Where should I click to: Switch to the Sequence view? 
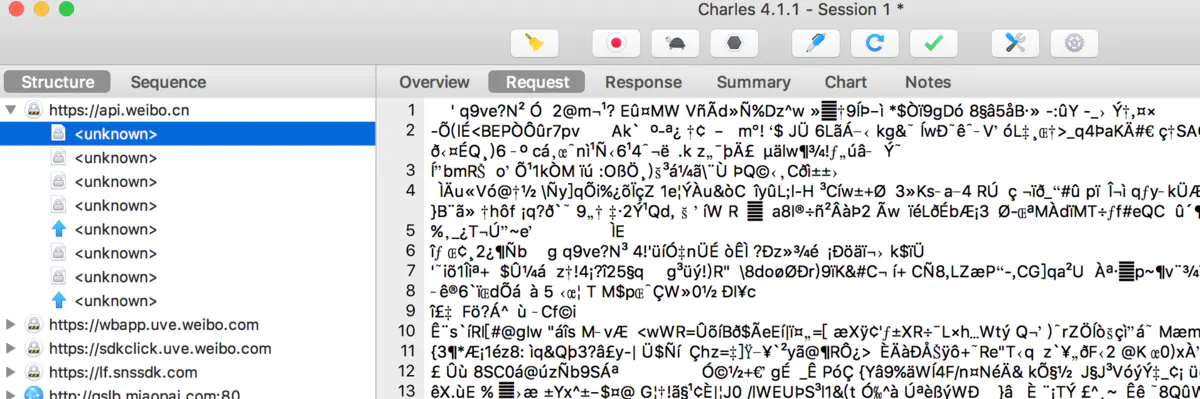pos(168,82)
